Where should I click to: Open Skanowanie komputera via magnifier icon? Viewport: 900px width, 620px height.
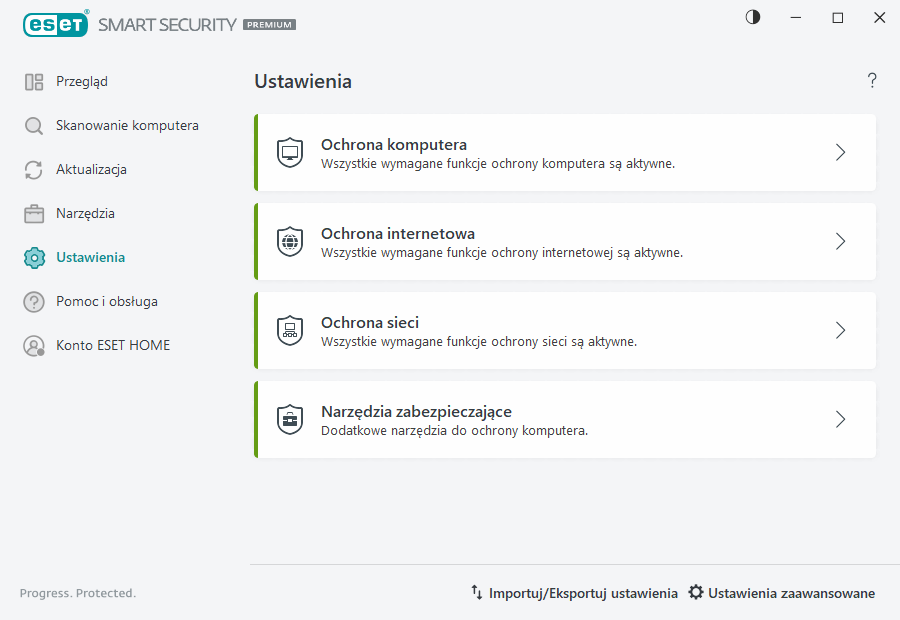pyautogui.click(x=33, y=125)
